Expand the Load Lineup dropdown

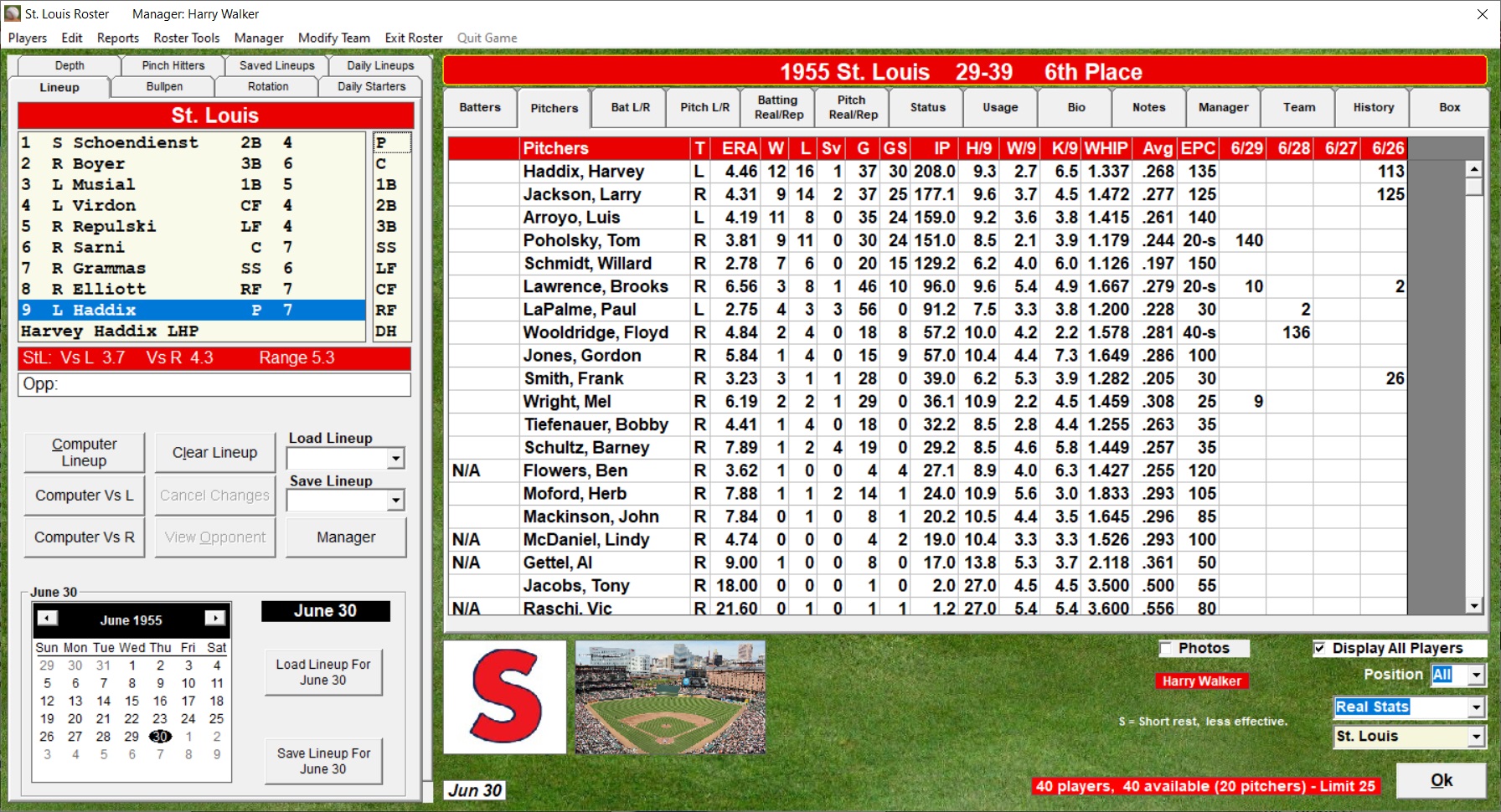[395, 459]
